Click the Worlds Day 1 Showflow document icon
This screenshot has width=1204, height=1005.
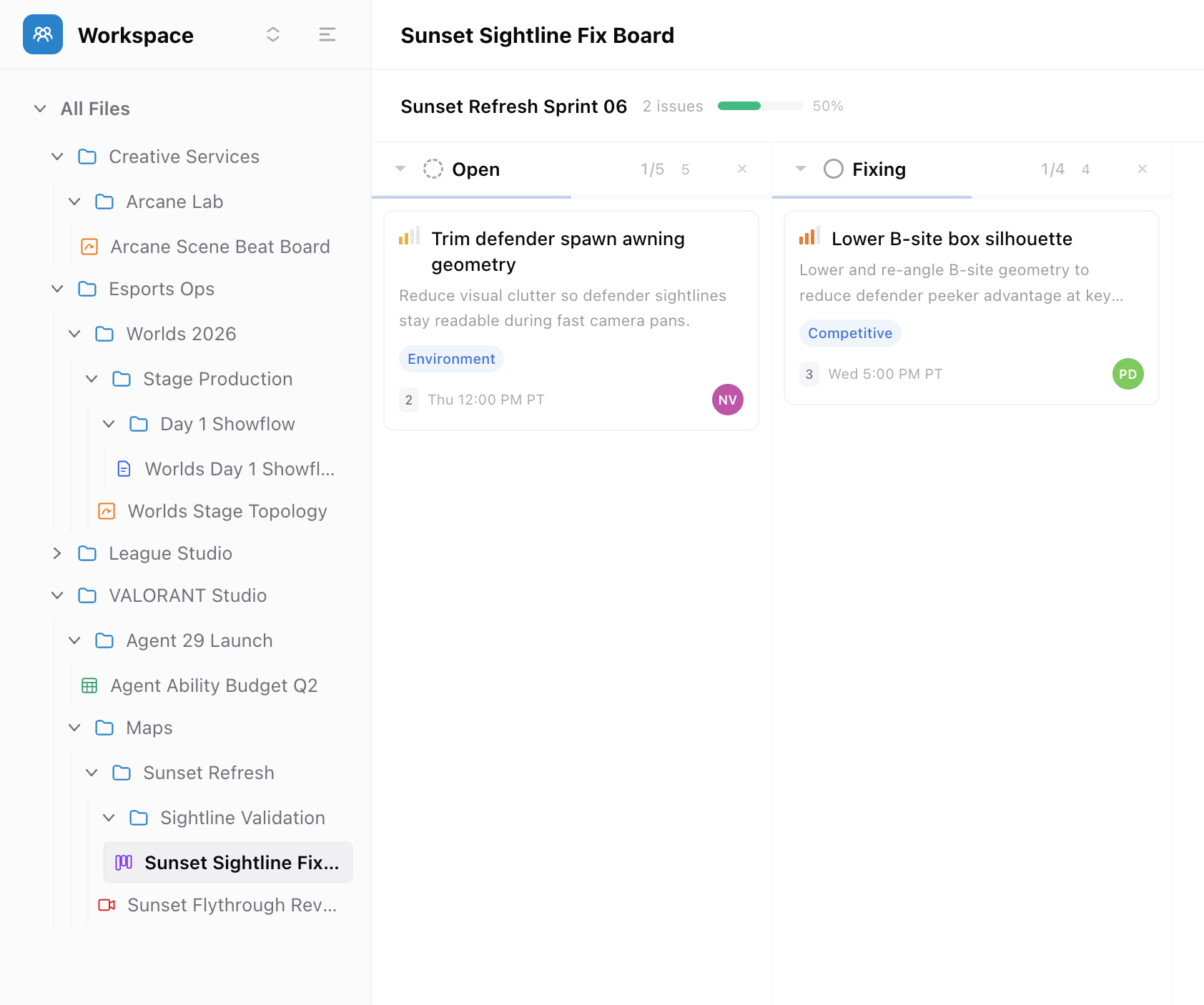tap(124, 469)
